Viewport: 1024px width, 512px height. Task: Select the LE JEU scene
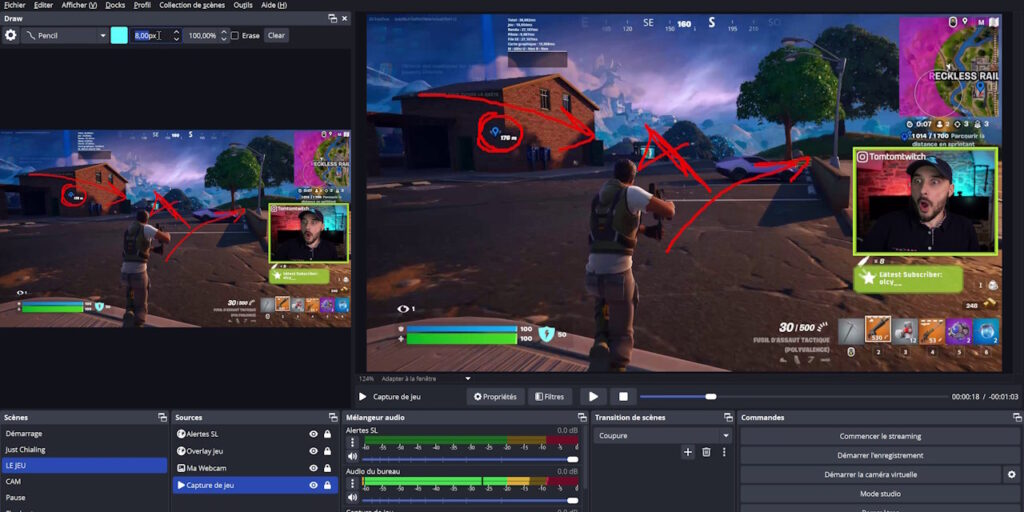pos(84,466)
